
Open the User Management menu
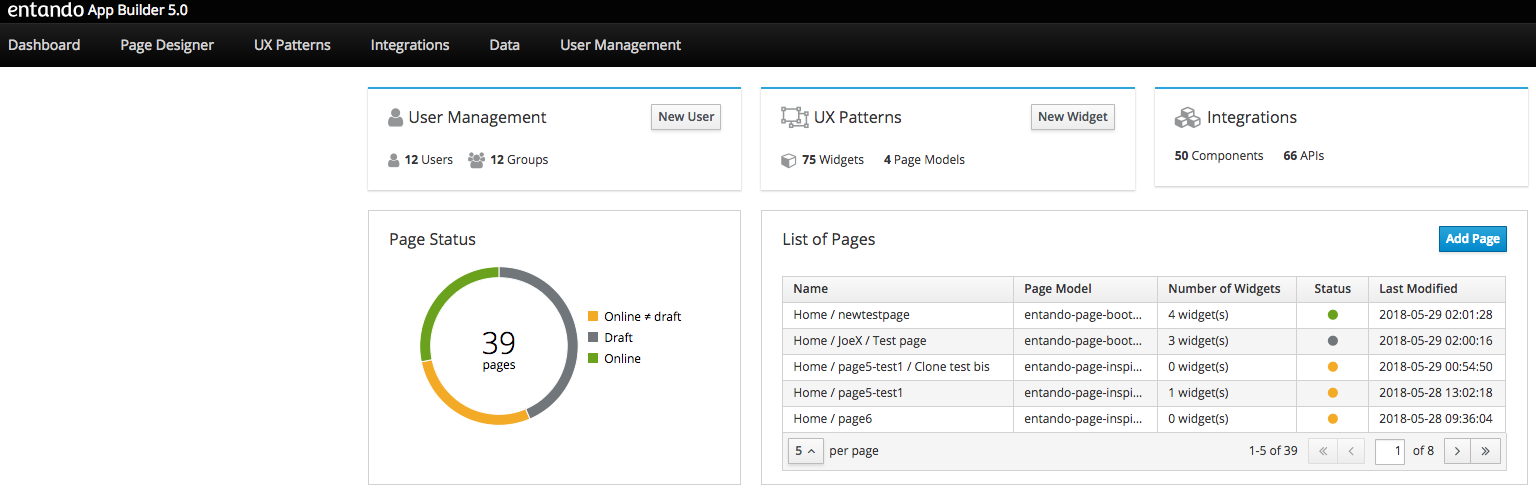pos(620,45)
